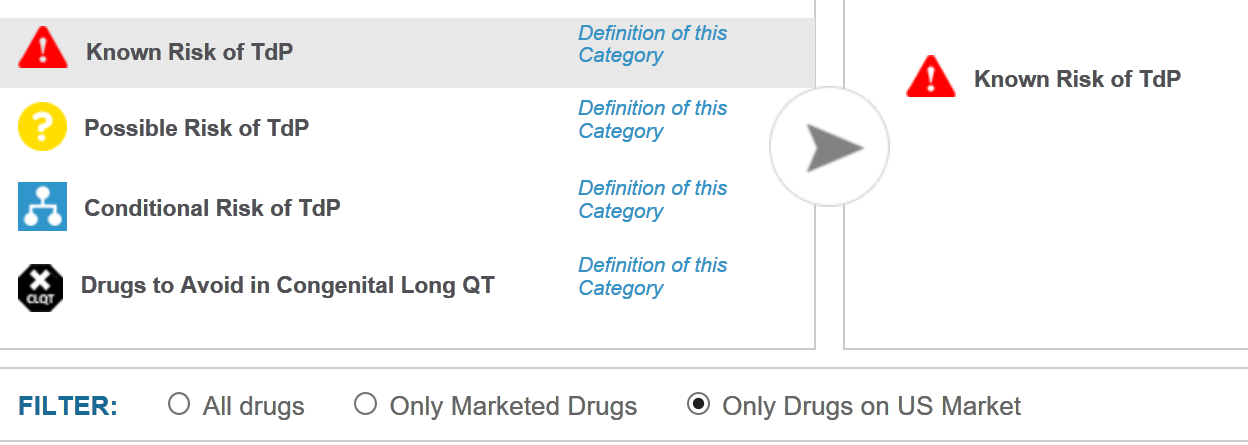
Task: Open definition link for Possible Risk category
Action: [653, 119]
